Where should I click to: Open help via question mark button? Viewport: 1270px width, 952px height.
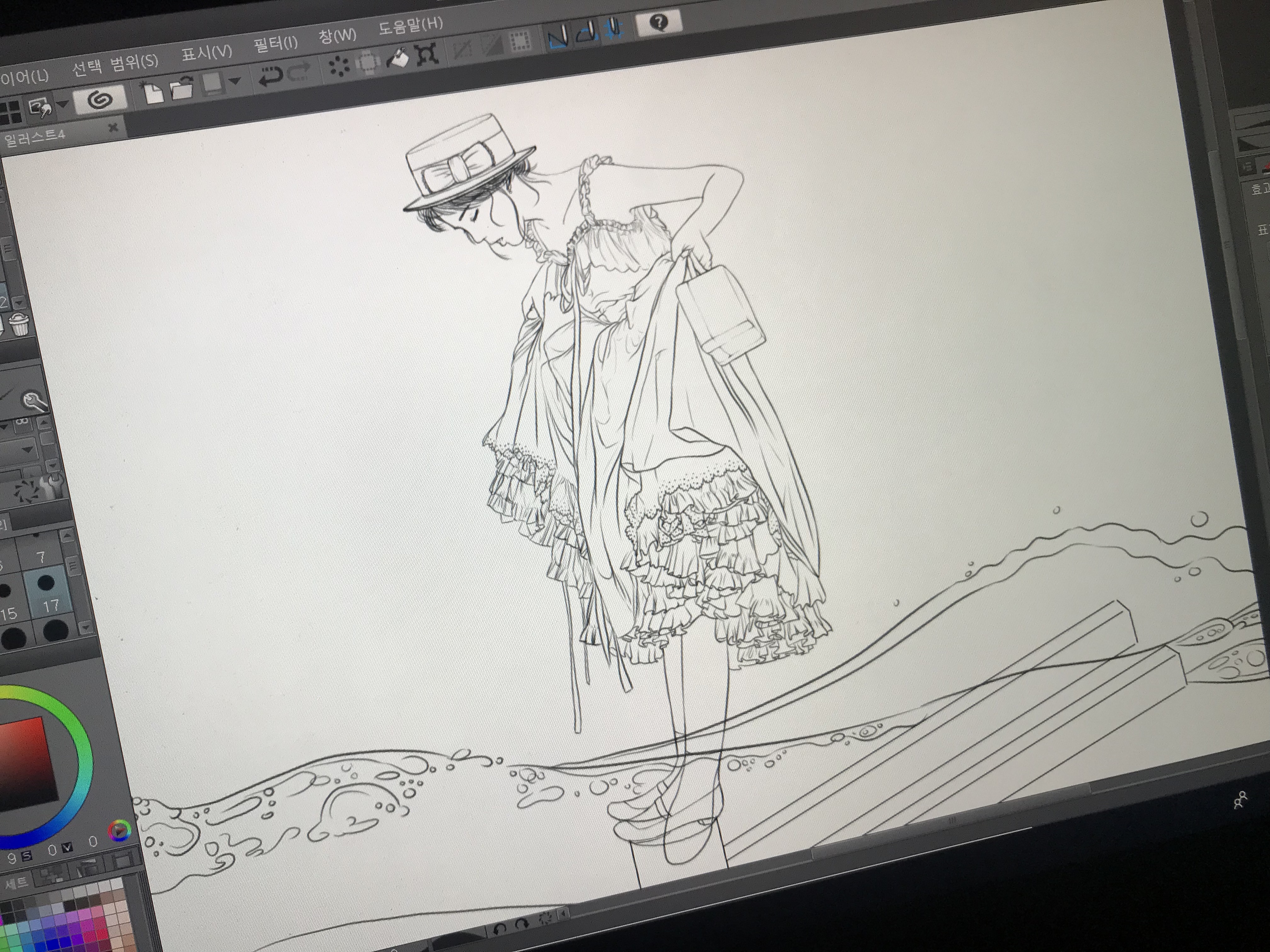tap(659, 23)
